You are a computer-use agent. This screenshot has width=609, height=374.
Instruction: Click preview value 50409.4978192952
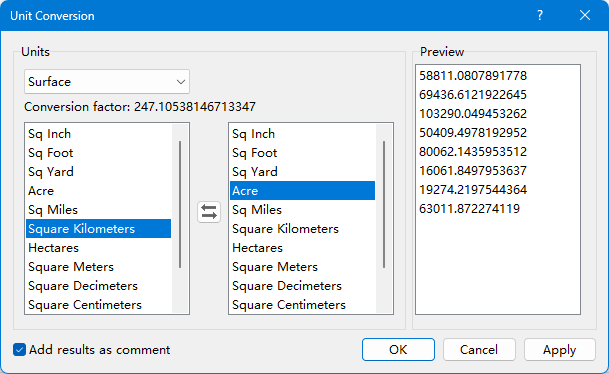(x=473, y=132)
